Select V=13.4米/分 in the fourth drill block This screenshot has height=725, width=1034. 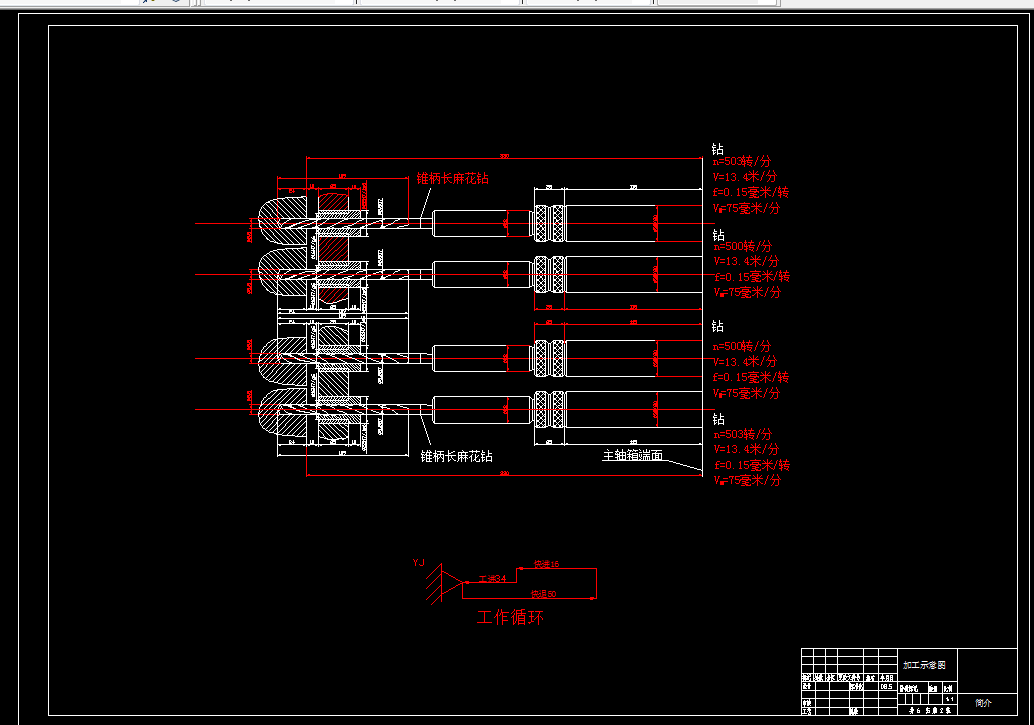(x=746, y=449)
